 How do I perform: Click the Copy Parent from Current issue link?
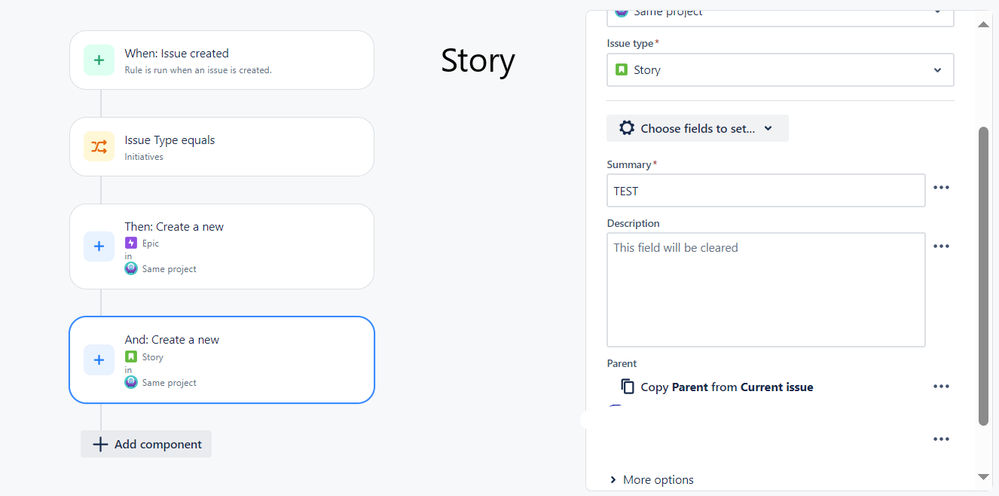727,387
